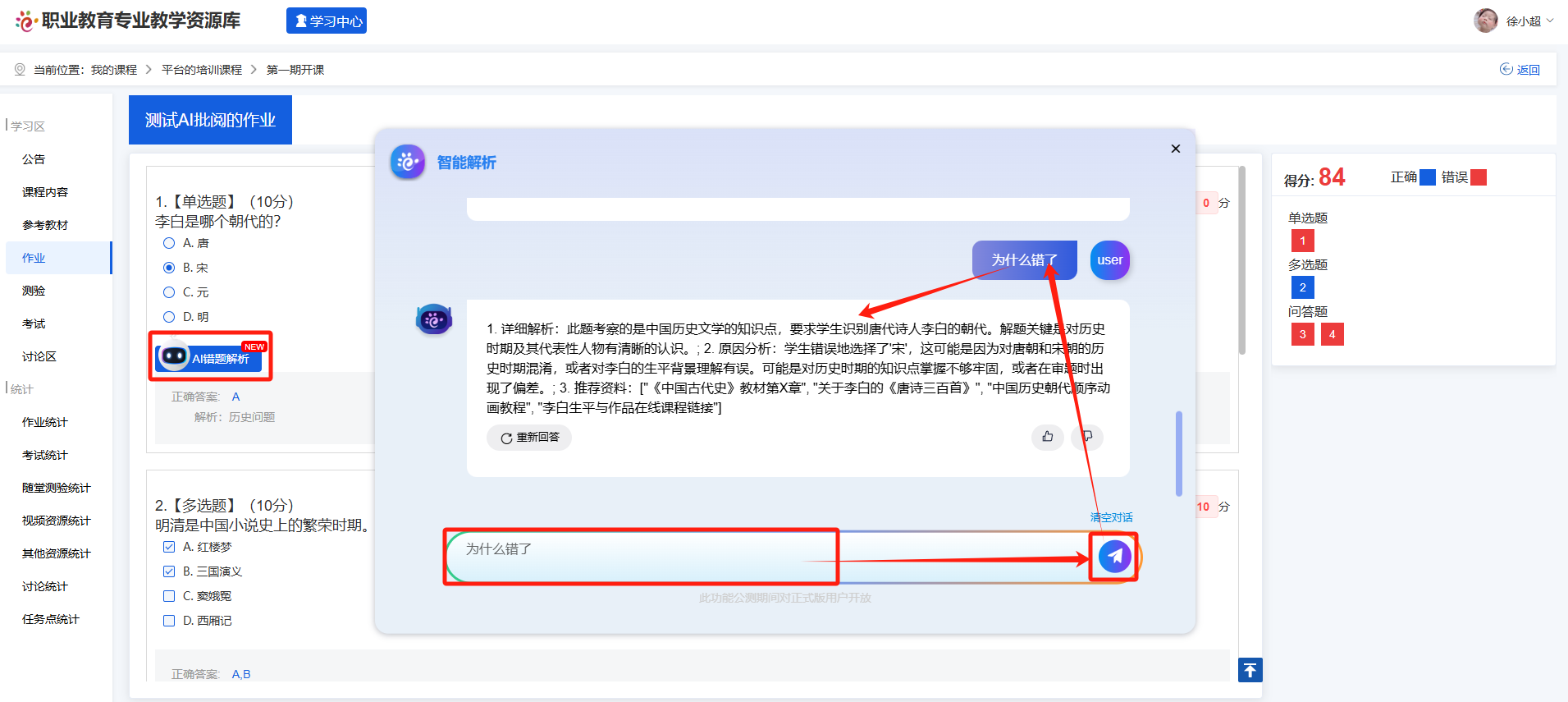Click 第一期开课 in the breadcrumb

tap(295, 70)
